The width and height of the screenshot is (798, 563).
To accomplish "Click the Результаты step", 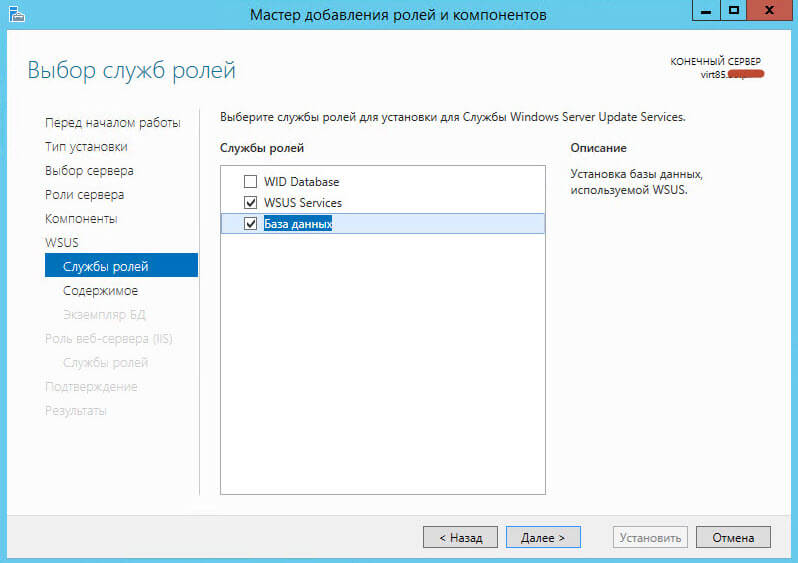I will coord(76,411).
